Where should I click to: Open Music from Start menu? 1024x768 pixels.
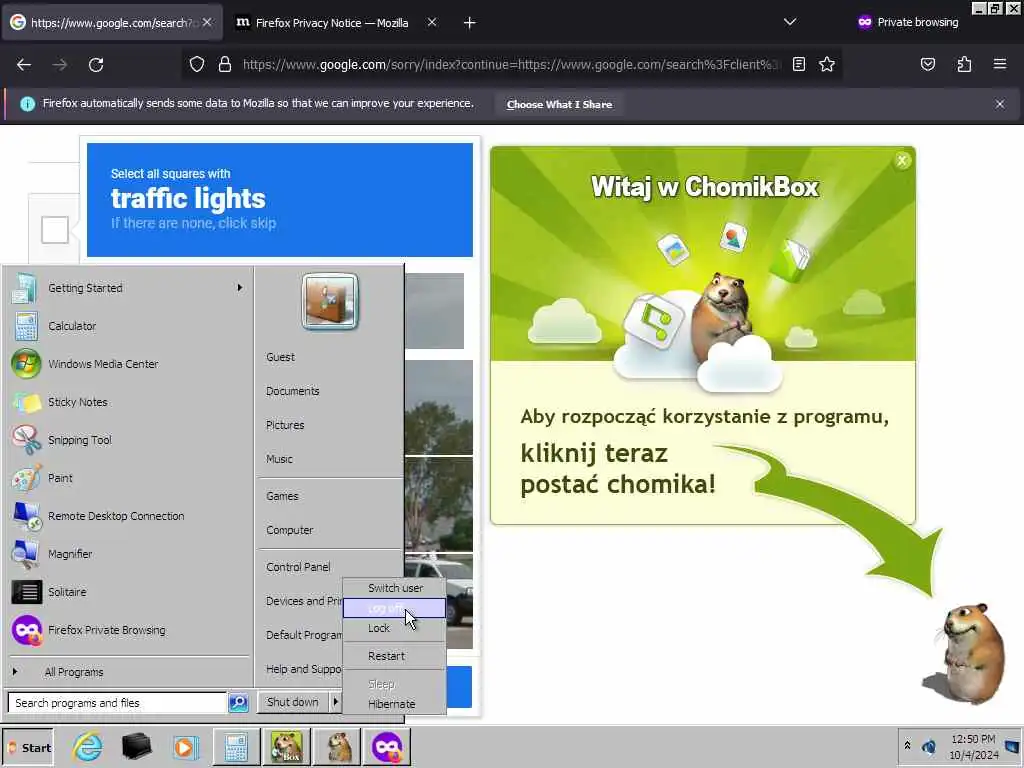coord(279,459)
